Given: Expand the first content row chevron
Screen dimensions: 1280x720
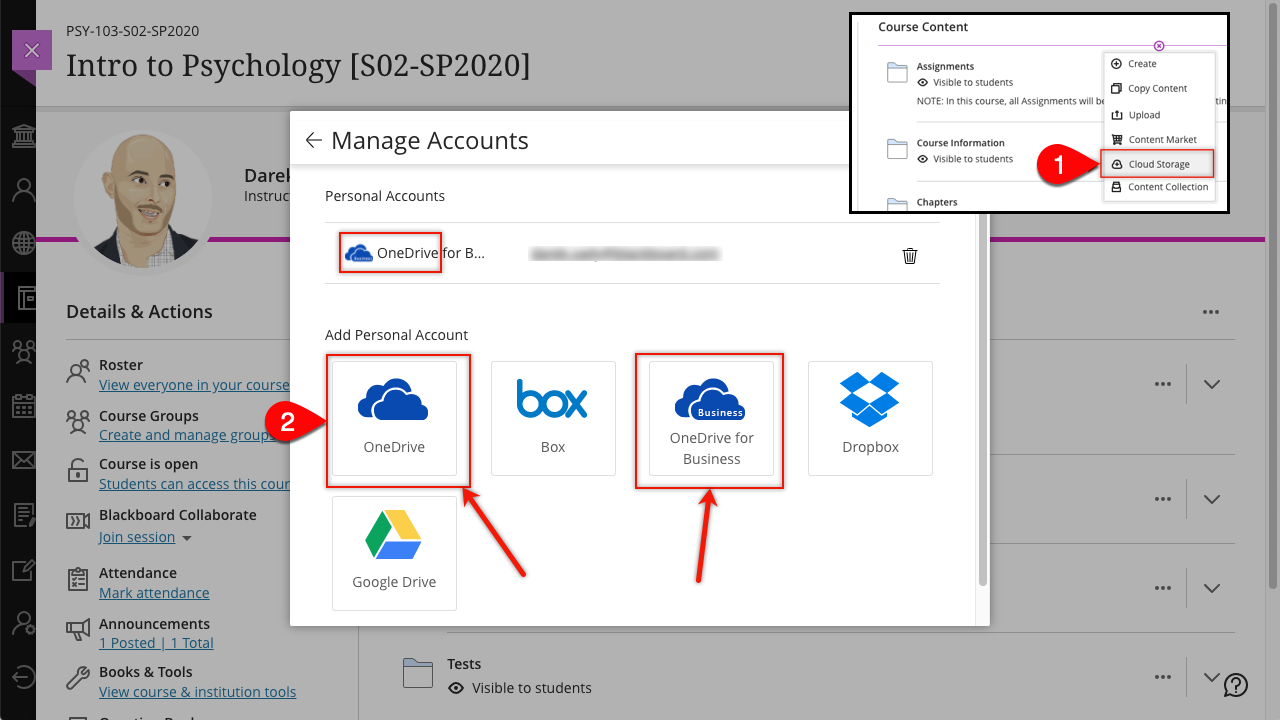Looking at the screenshot, I should pos(1212,384).
